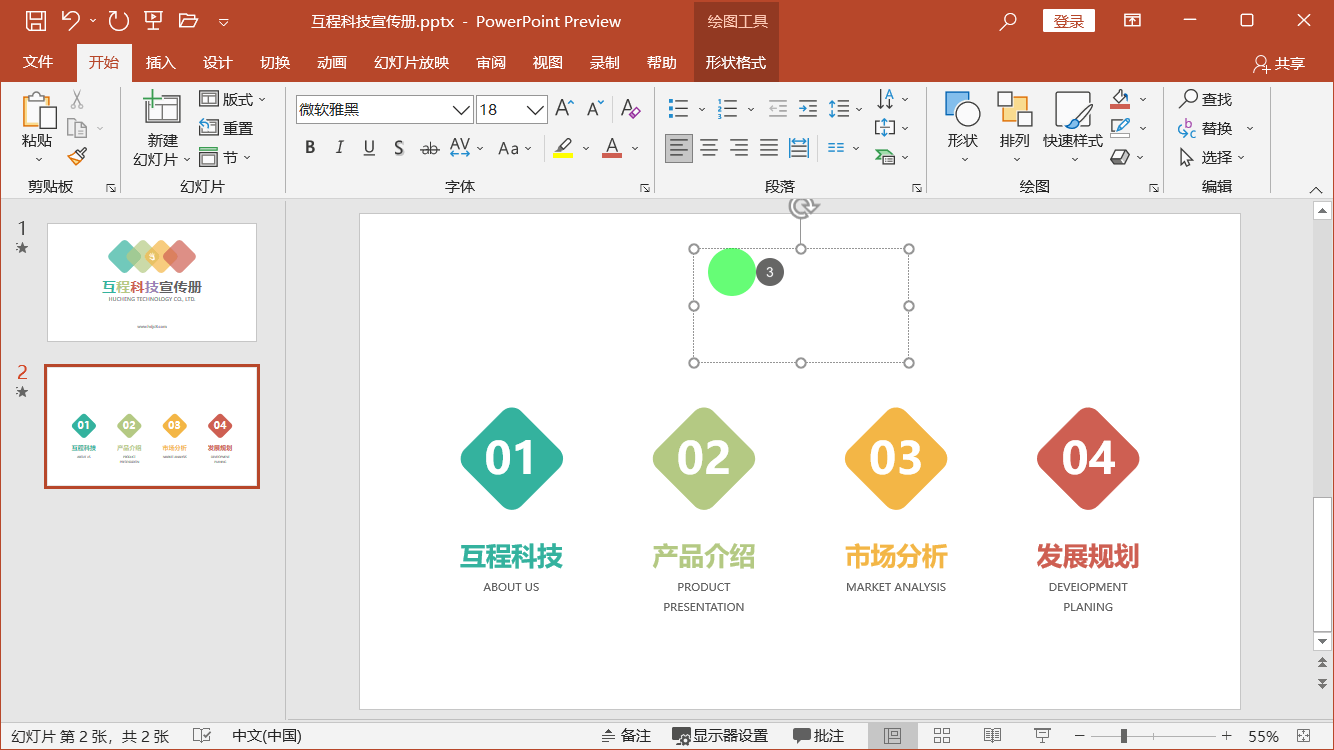1334x750 pixels.
Task: Select the green 01 diamond shape on slide
Action: point(511,458)
